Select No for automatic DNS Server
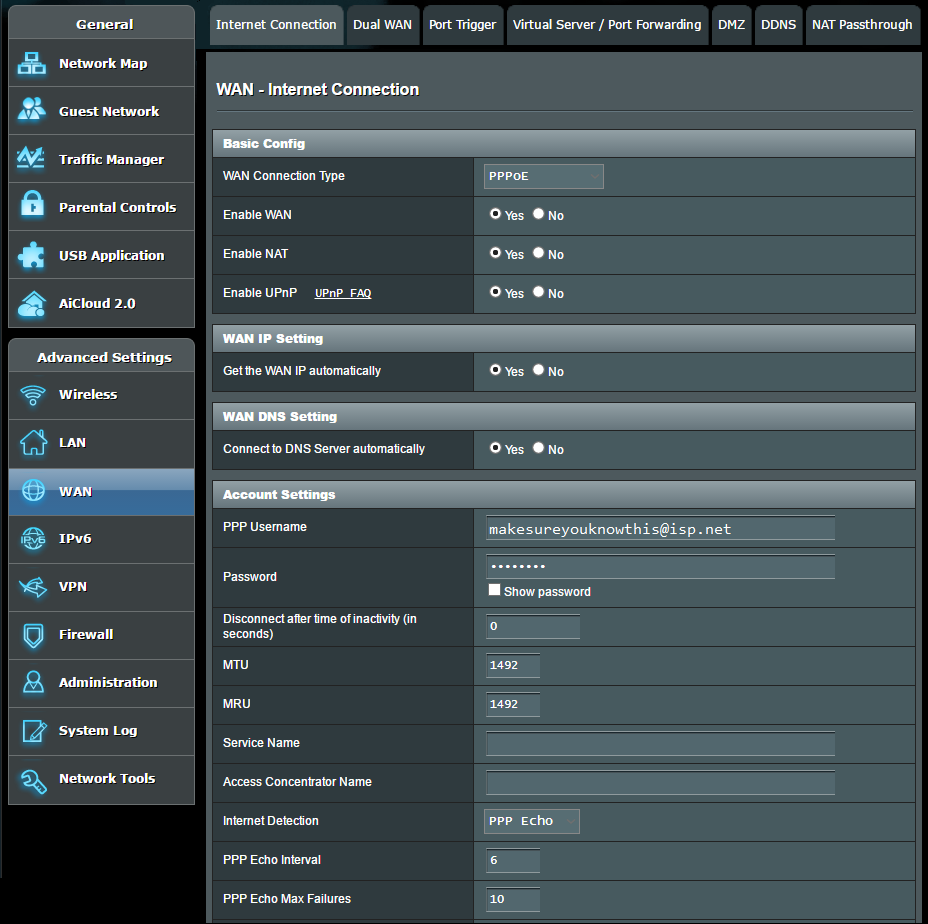Viewport: 928px width, 924px height. coord(538,449)
